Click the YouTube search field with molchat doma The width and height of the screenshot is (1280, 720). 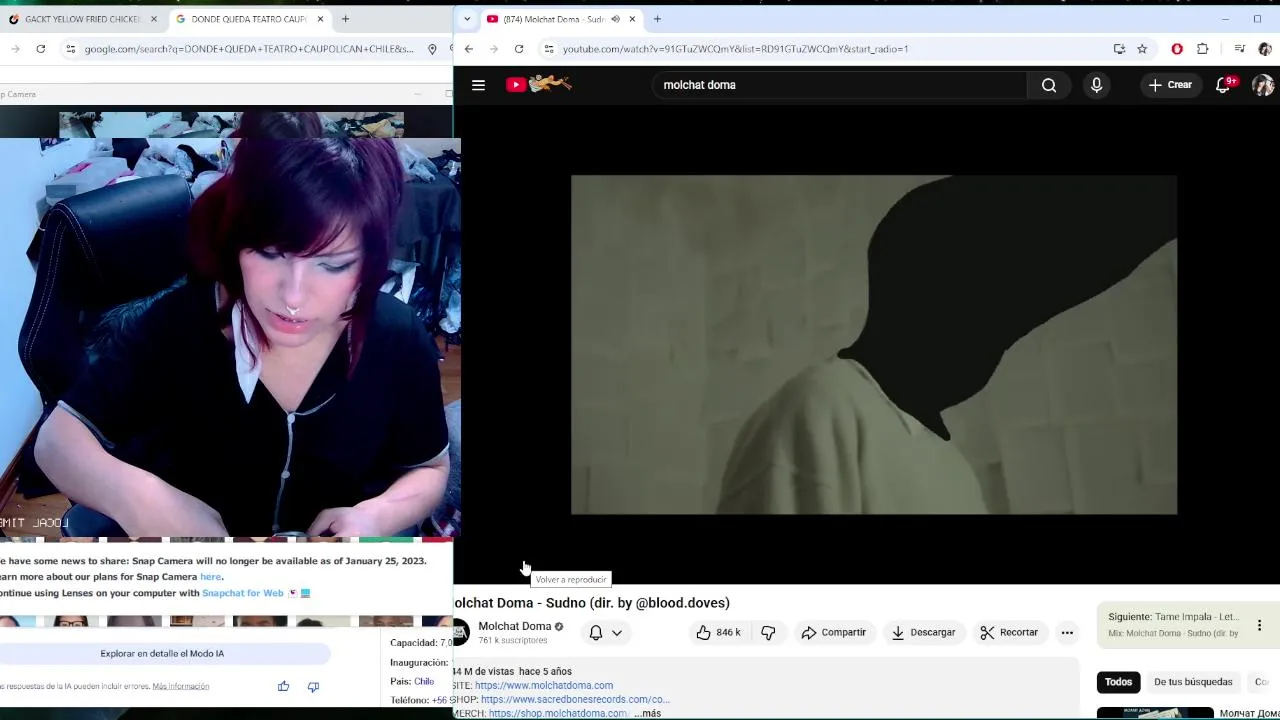(x=840, y=85)
